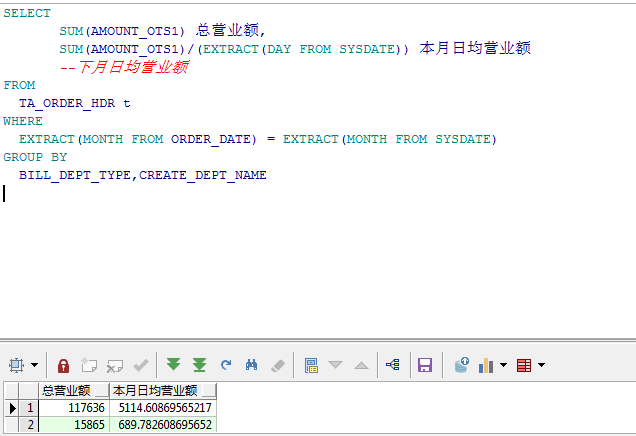
Task: Click the WHERE keyword in the editor
Action: pos(23,121)
